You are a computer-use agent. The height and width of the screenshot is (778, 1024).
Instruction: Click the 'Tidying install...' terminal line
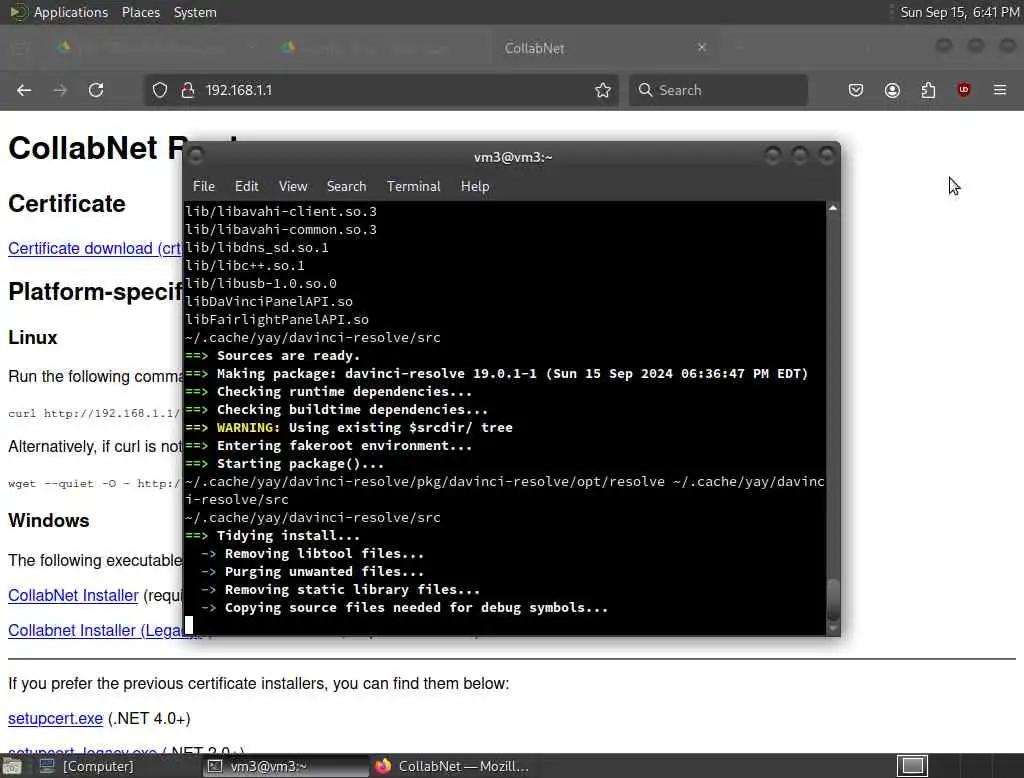pyautogui.click(x=288, y=535)
